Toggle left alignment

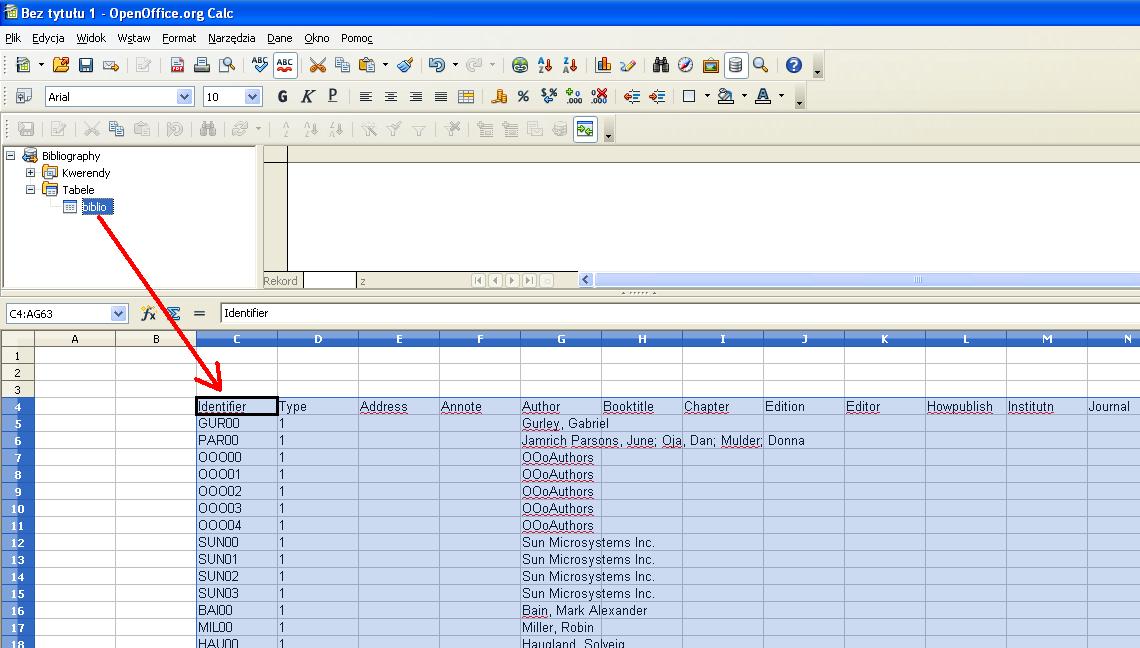(x=366, y=97)
